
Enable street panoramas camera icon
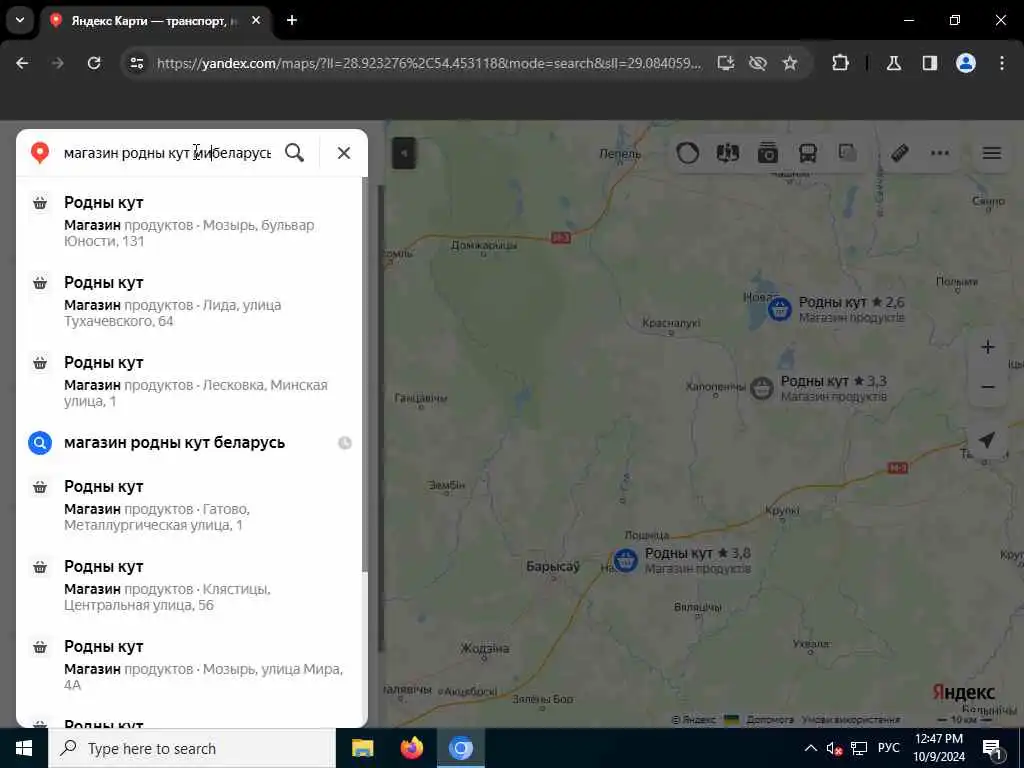tap(768, 153)
